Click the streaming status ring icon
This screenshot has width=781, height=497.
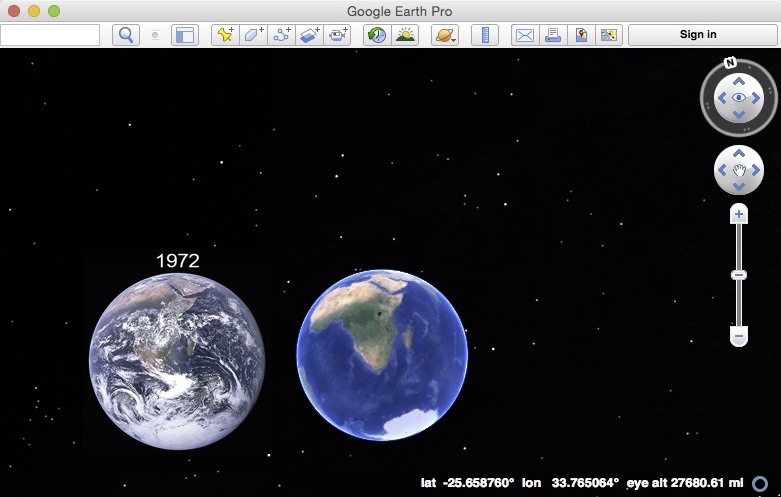coord(760,484)
